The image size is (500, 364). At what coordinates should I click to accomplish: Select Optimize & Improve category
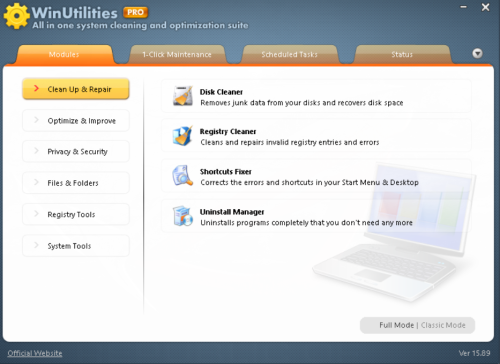pos(76,120)
